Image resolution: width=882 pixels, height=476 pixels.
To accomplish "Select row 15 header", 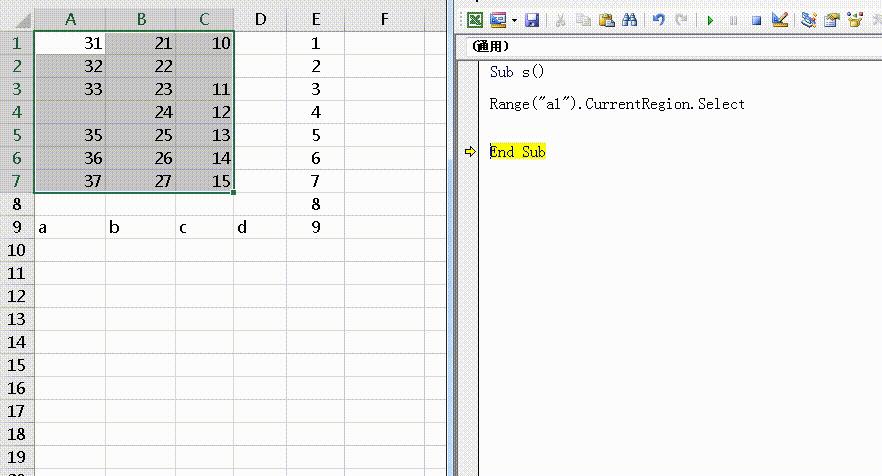I will coord(17,365).
